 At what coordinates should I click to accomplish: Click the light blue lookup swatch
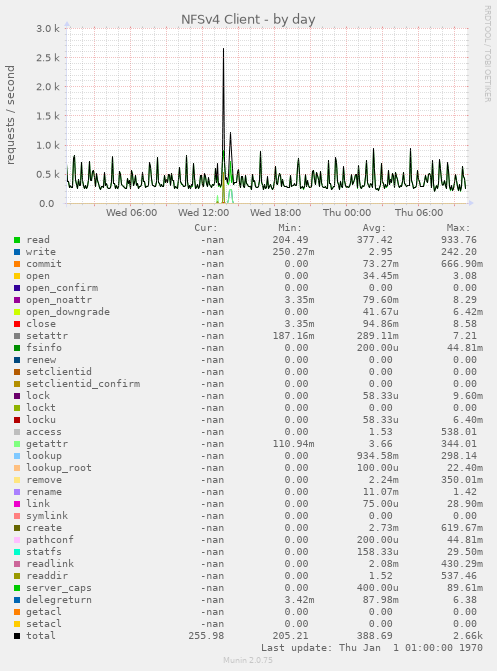(17, 456)
